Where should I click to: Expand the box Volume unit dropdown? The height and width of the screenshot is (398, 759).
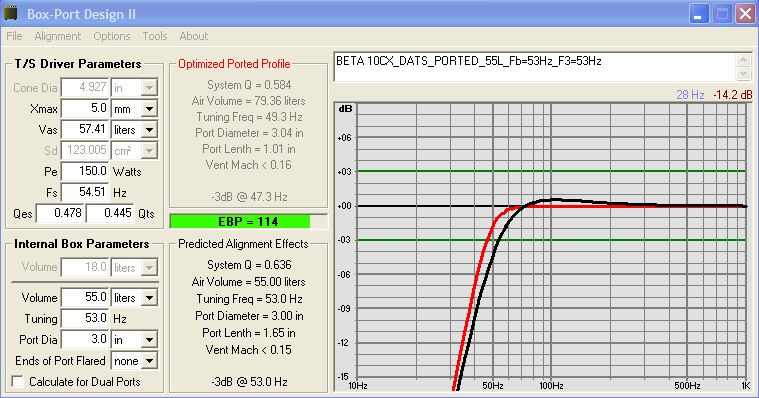150,298
